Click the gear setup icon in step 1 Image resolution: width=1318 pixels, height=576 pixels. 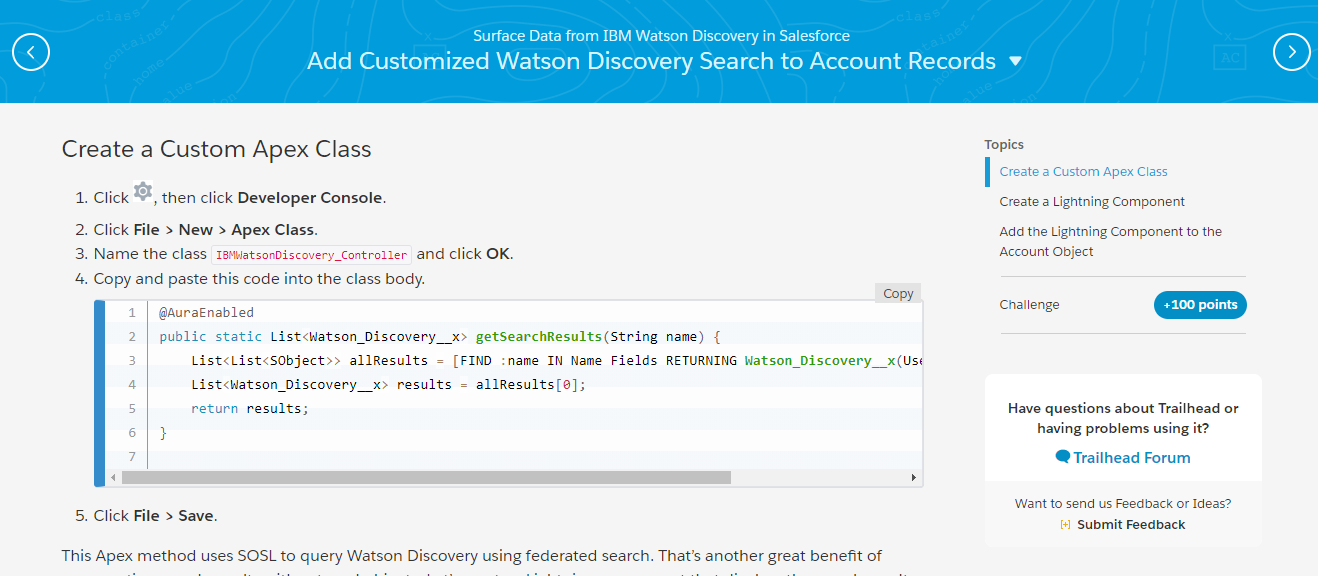(x=143, y=191)
